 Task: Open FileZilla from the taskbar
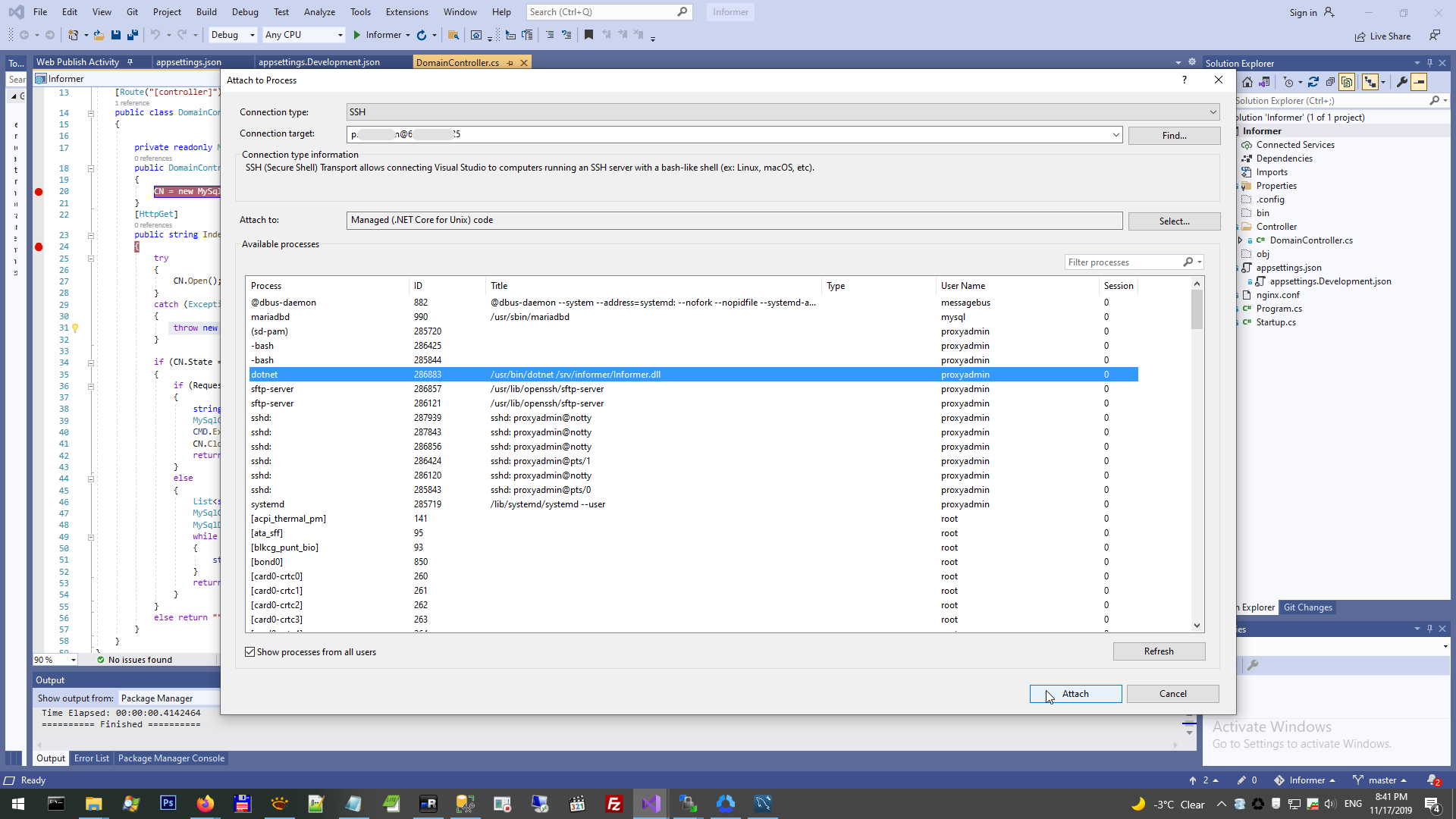[x=614, y=804]
